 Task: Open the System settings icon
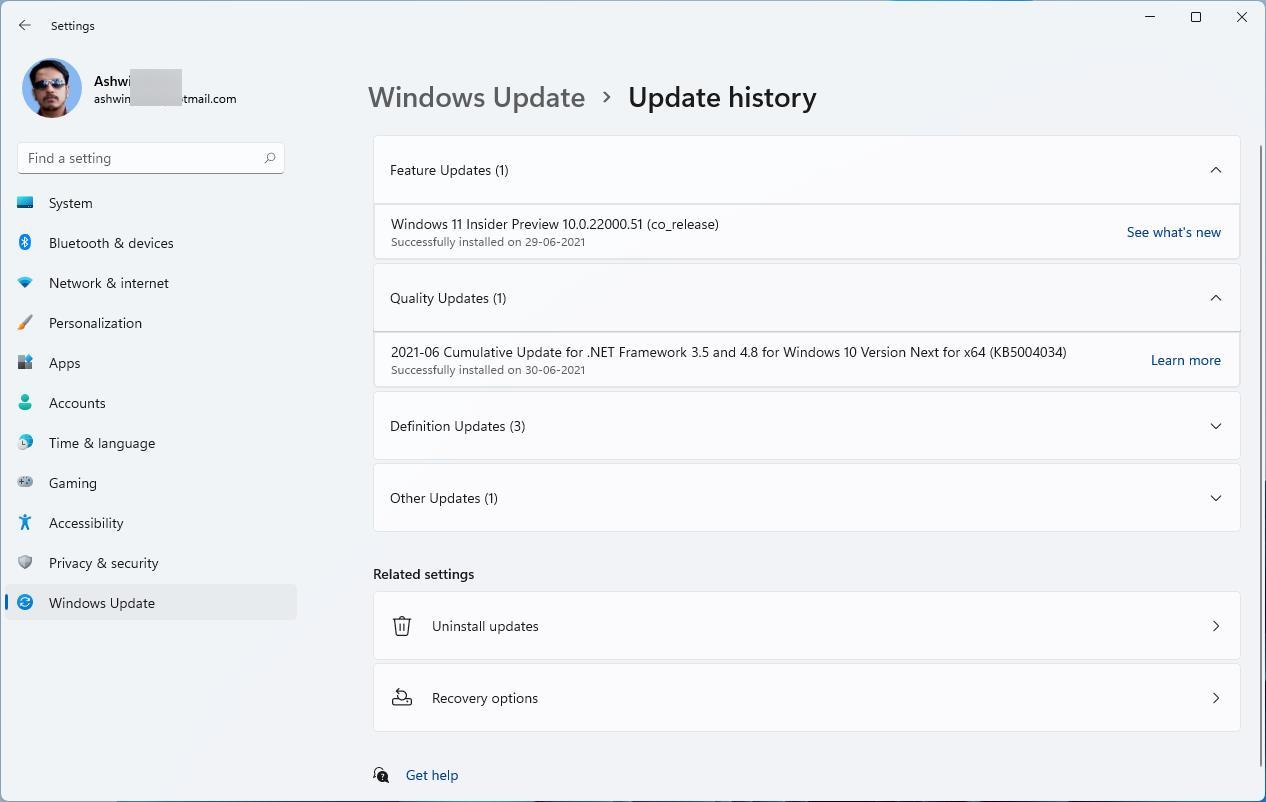pos(25,203)
